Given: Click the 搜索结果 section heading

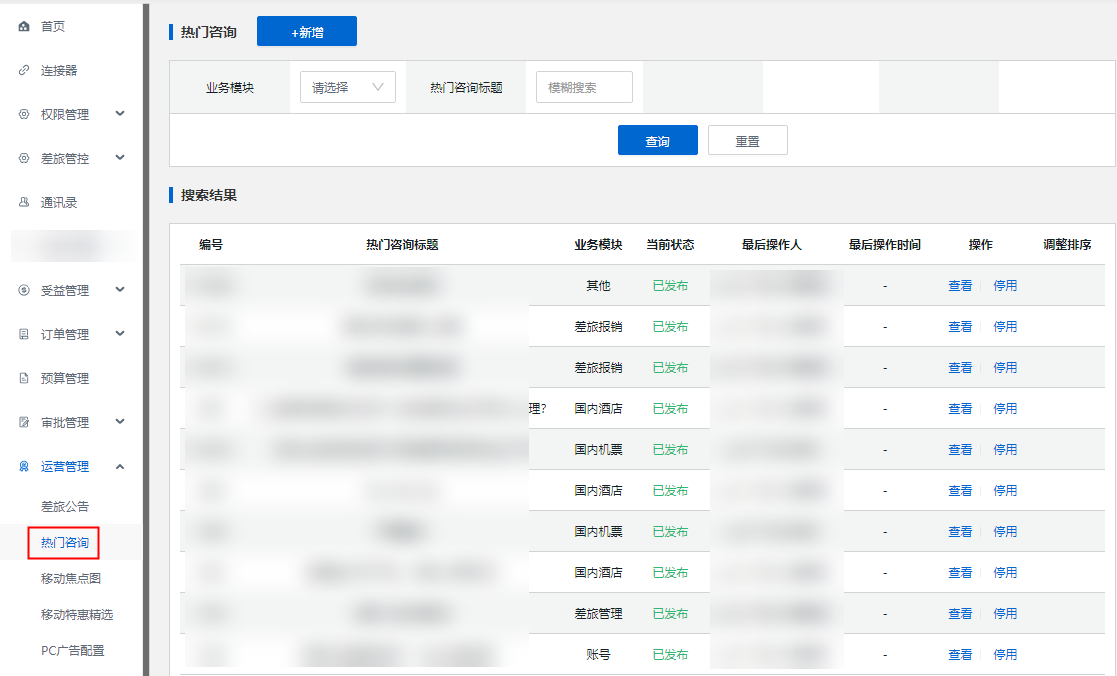Looking at the screenshot, I should (x=209, y=194).
